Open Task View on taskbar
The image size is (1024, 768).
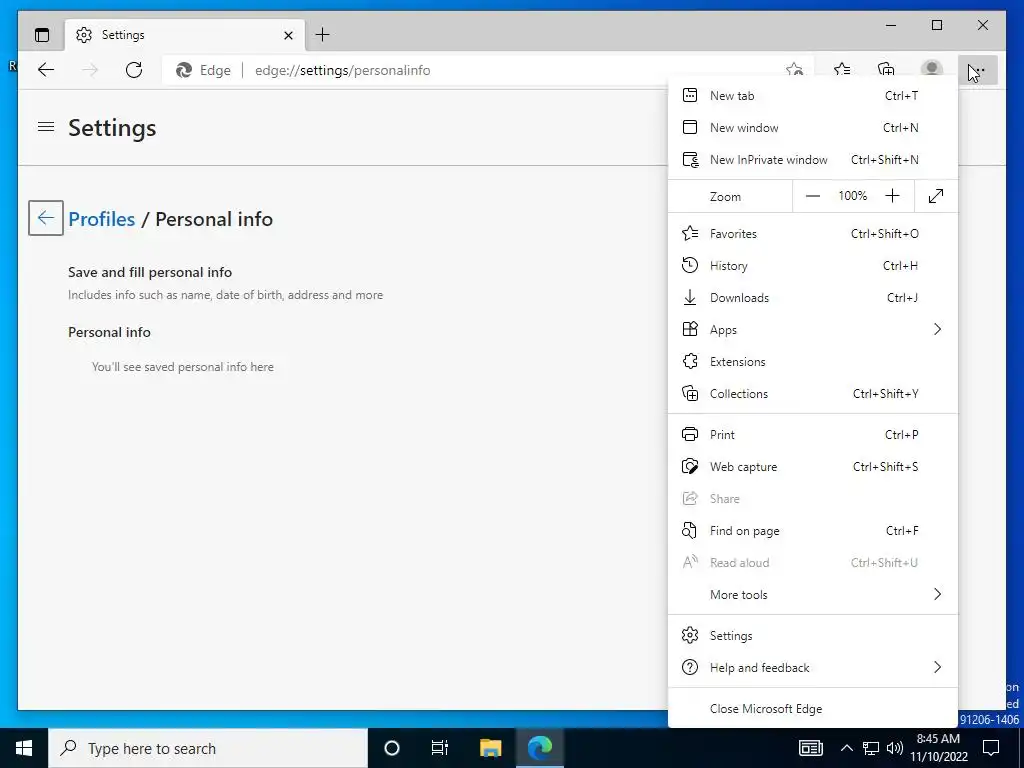tap(440, 748)
